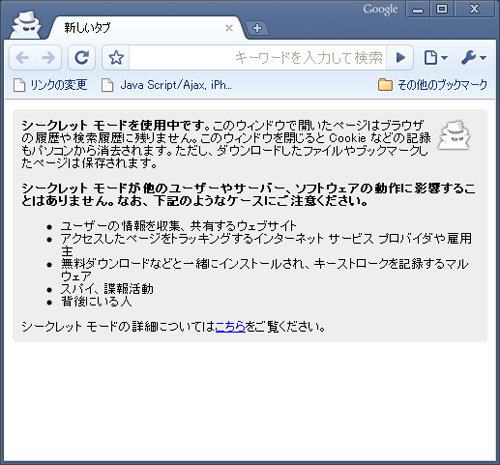This screenshot has width=500, height=465.
Task: Click the Back navigation arrow
Action: [22, 58]
